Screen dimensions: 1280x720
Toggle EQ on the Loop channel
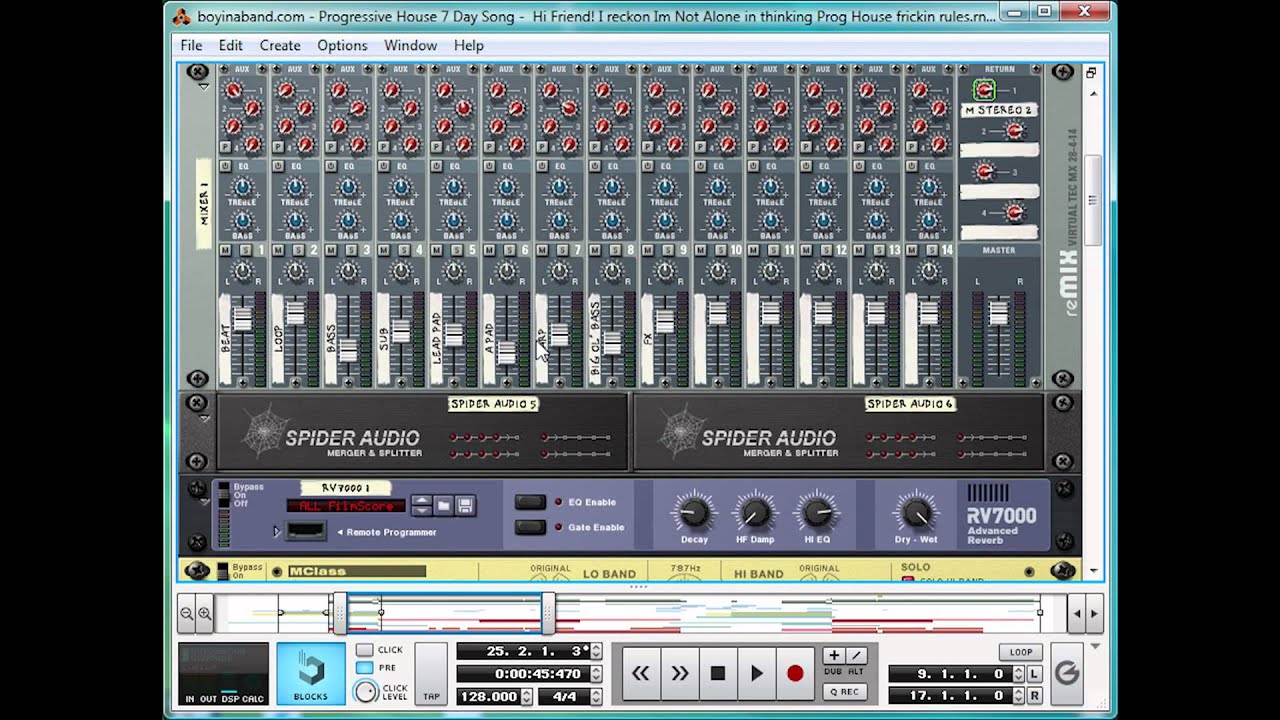coord(278,166)
